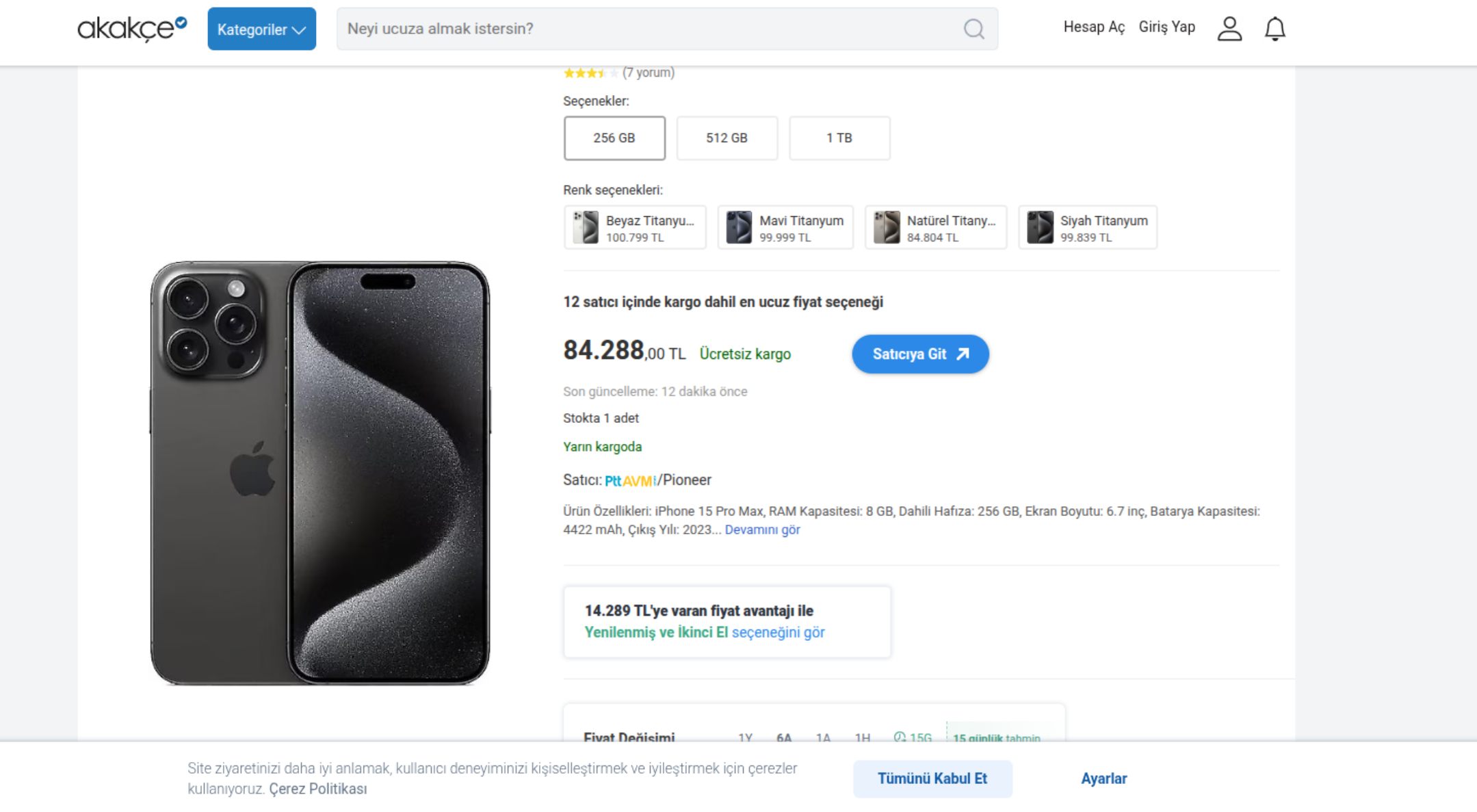Switch price chart to 6A tab

point(784,737)
